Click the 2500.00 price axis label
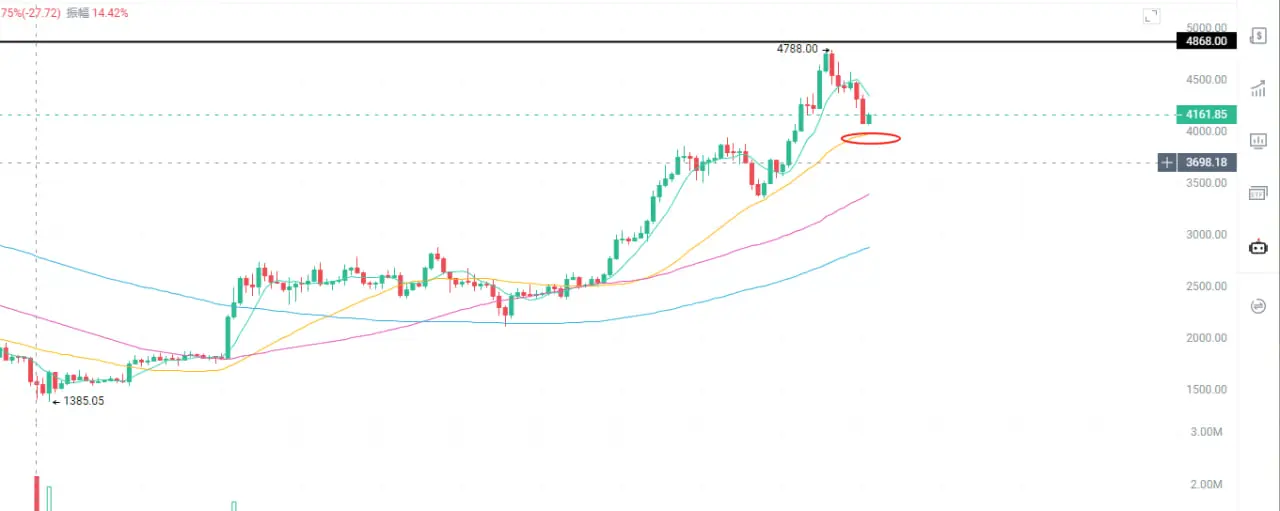1280x511 pixels. (1206, 286)
